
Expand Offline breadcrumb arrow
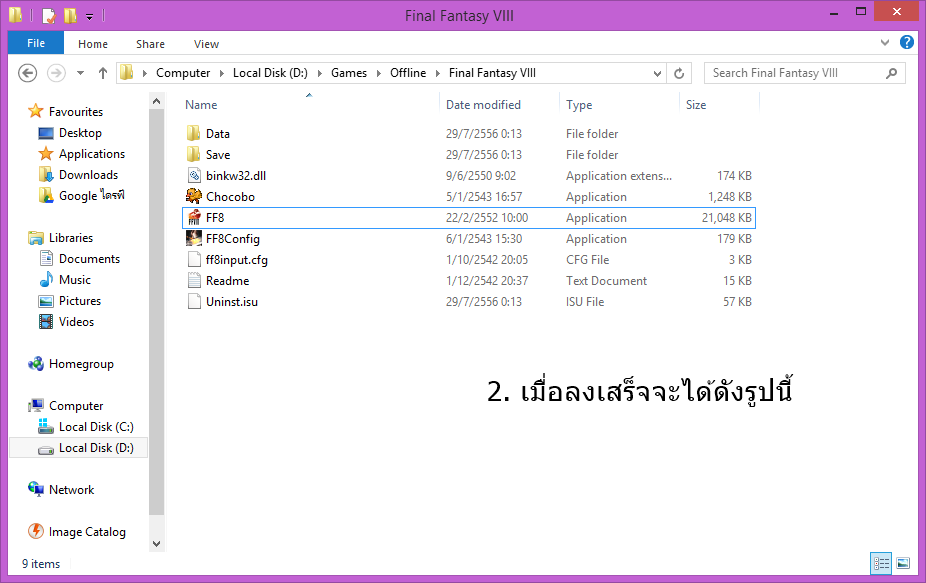[438, 73]
